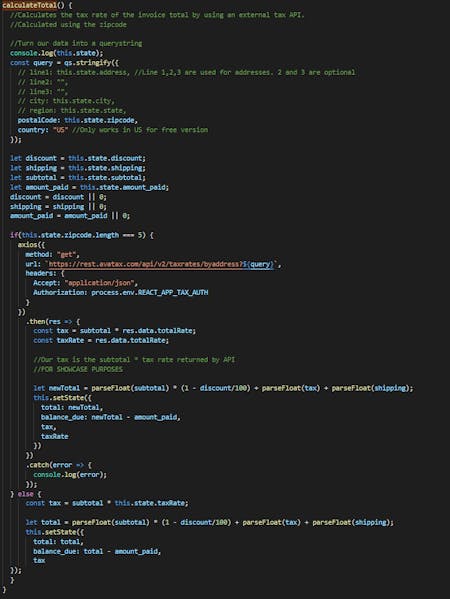
Task: Click the country "US" string value
Action: (x=60, y=130)
